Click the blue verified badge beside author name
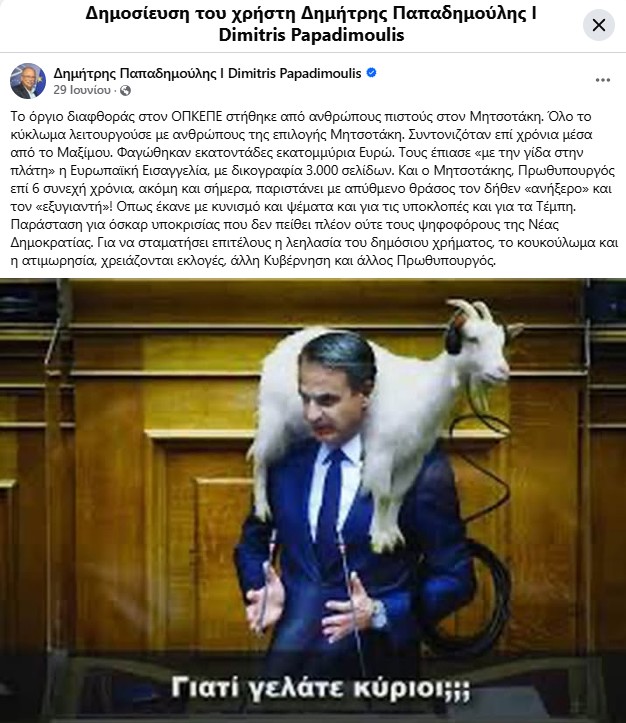The image size is (626, 723). [x=371, y=73]
